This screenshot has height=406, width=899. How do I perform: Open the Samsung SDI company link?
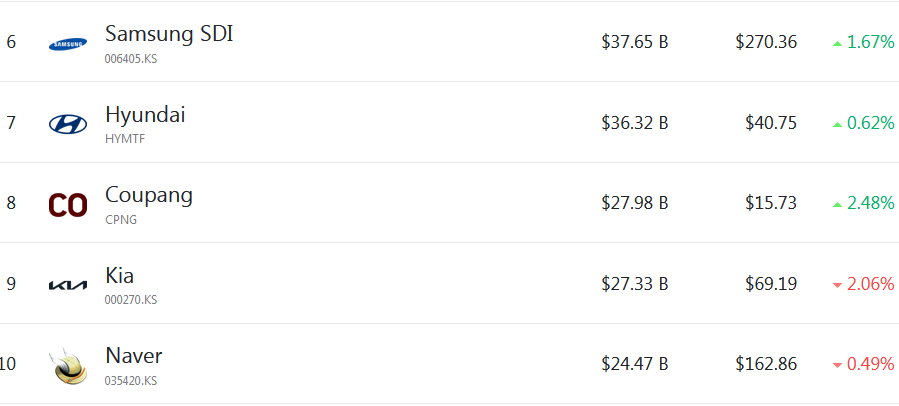(169, 34)
